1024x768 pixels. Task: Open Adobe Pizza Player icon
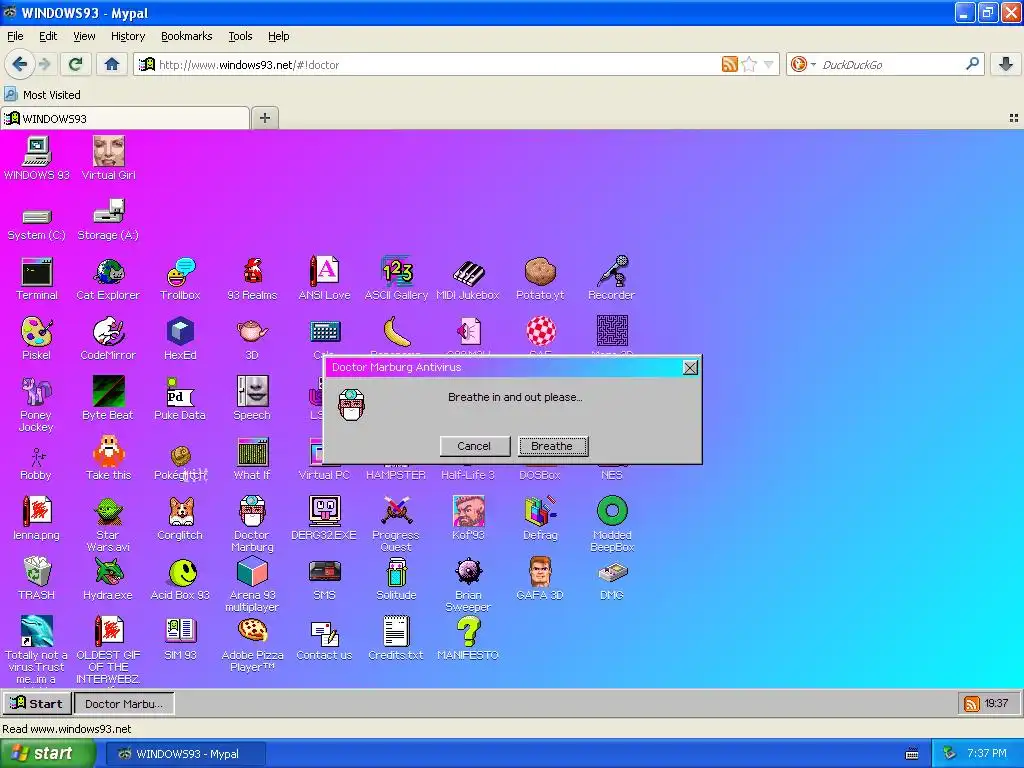click(252, 644)
